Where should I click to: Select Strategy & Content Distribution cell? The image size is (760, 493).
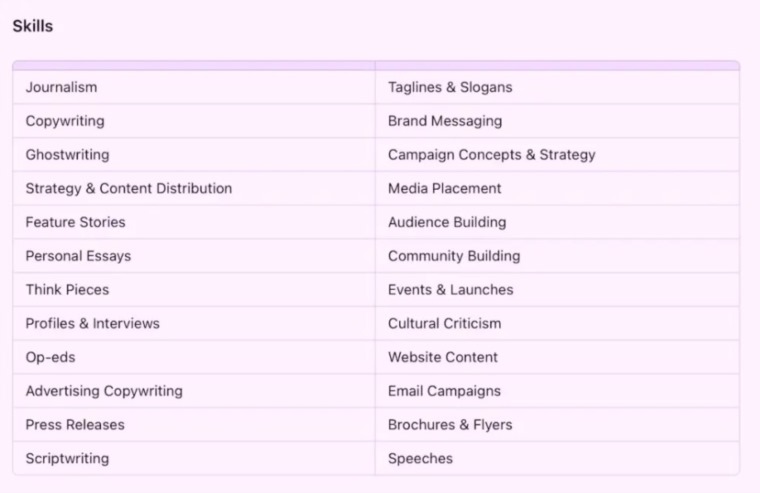pyautogui.click(x=194, y=188)
